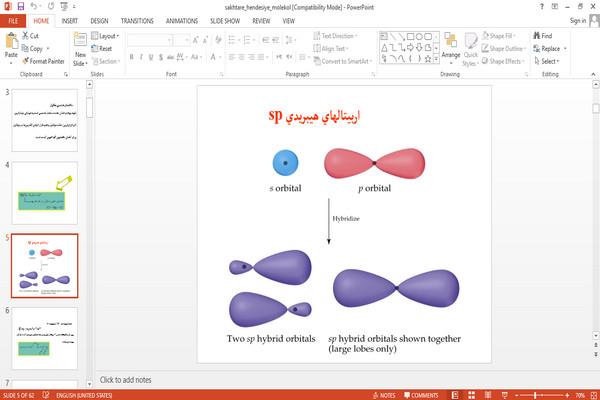Switch to Normal view in the status bar
This screenshot has width=600, height=400.
point(455,395)
